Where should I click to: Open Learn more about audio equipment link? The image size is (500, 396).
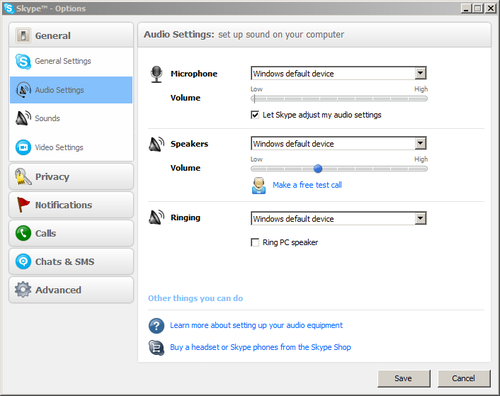coord(256,325)
